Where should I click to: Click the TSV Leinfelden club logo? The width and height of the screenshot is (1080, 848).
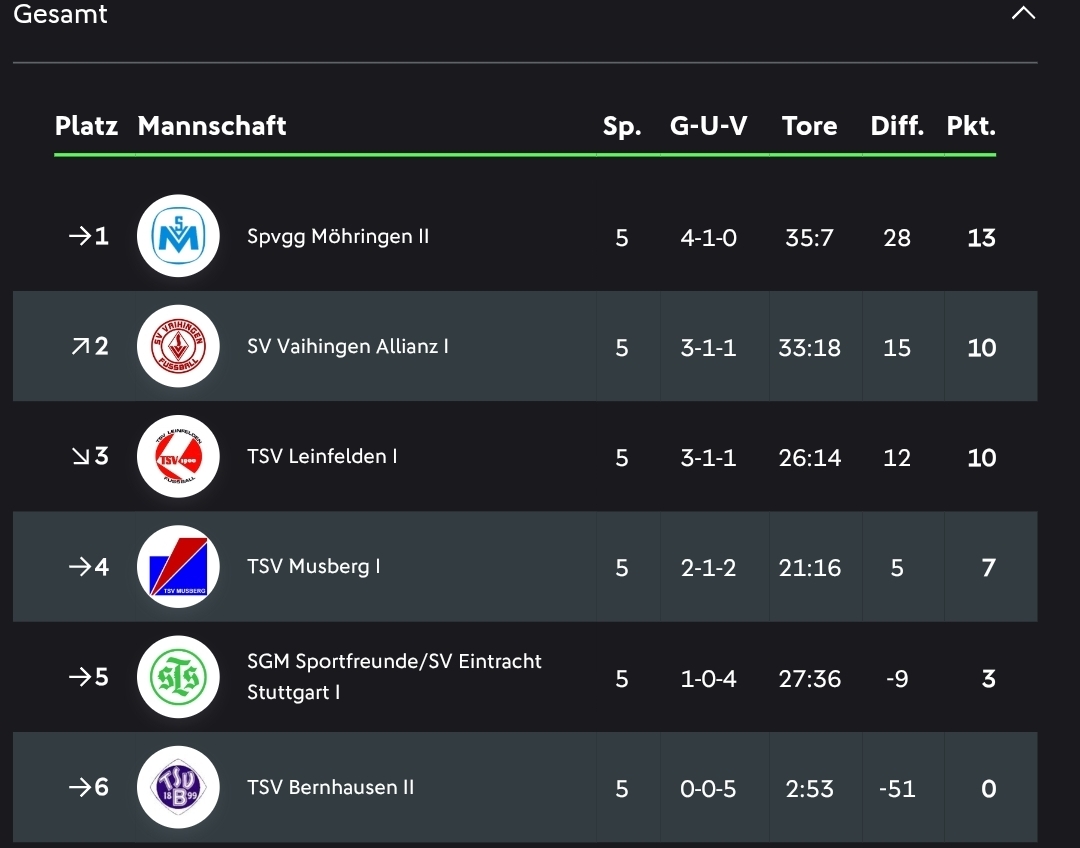click(x=178, y=457)
